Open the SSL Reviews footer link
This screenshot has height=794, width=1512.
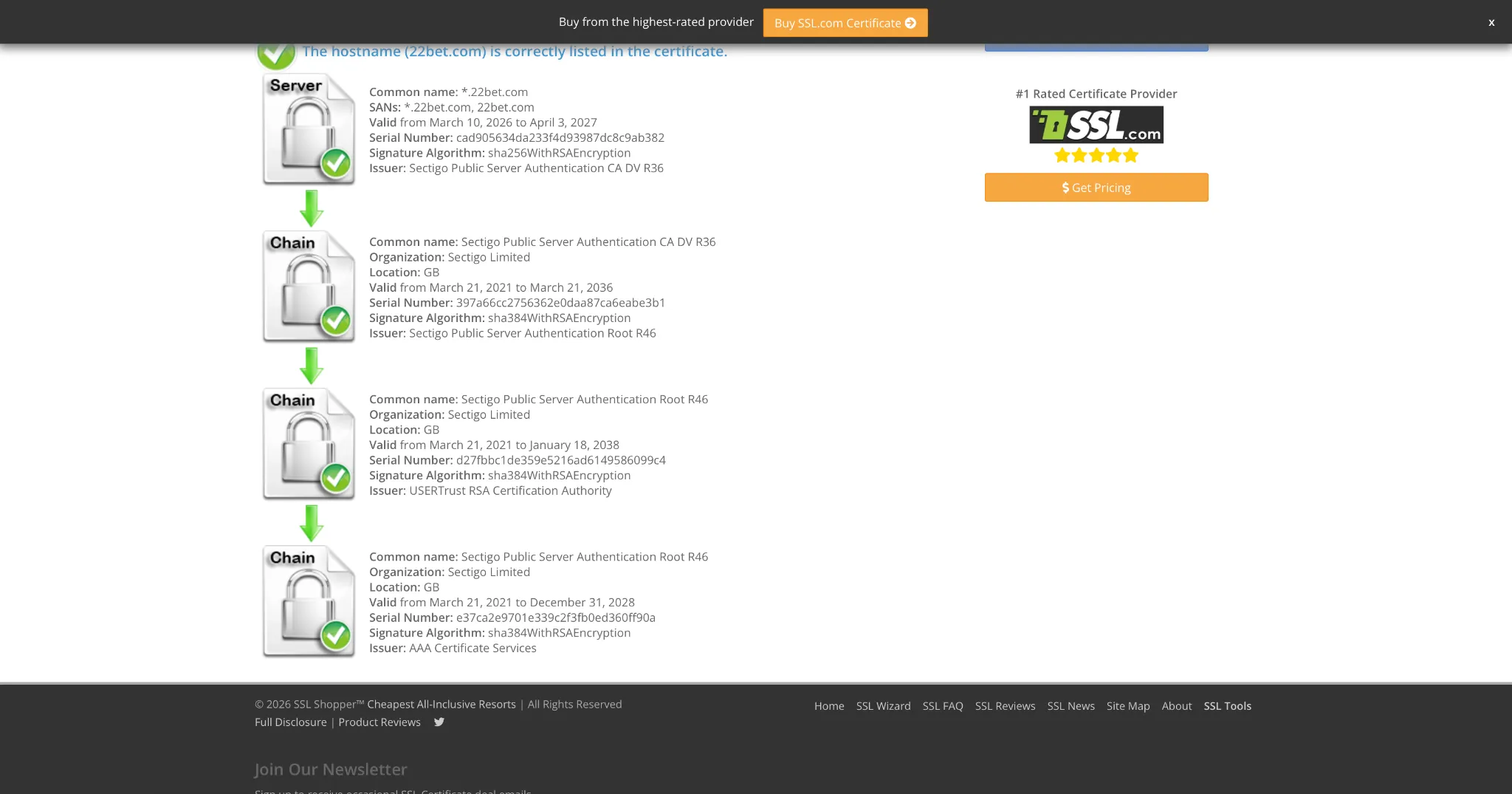pyautogui.click(x=1006, y=706)
